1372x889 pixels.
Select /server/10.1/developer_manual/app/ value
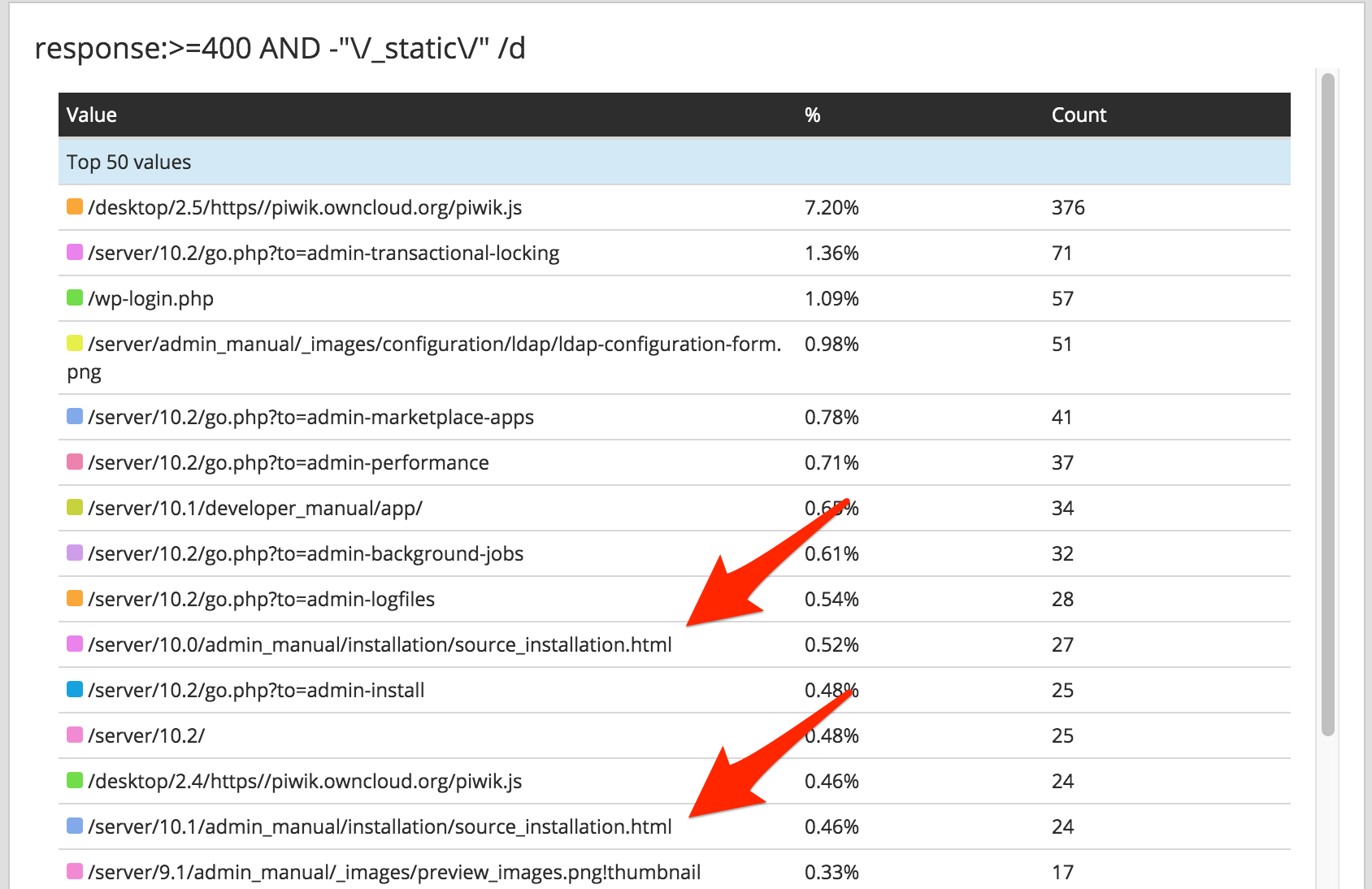[255, 508]
